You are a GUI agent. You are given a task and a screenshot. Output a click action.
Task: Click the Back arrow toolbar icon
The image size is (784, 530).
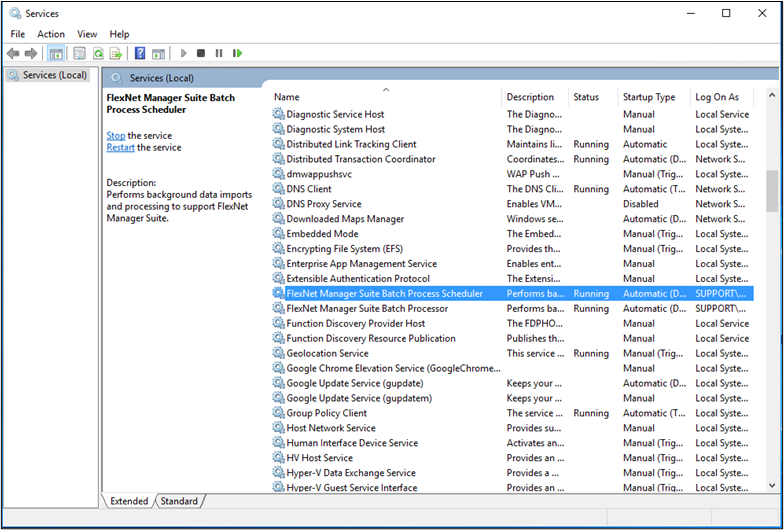[14, 53]
